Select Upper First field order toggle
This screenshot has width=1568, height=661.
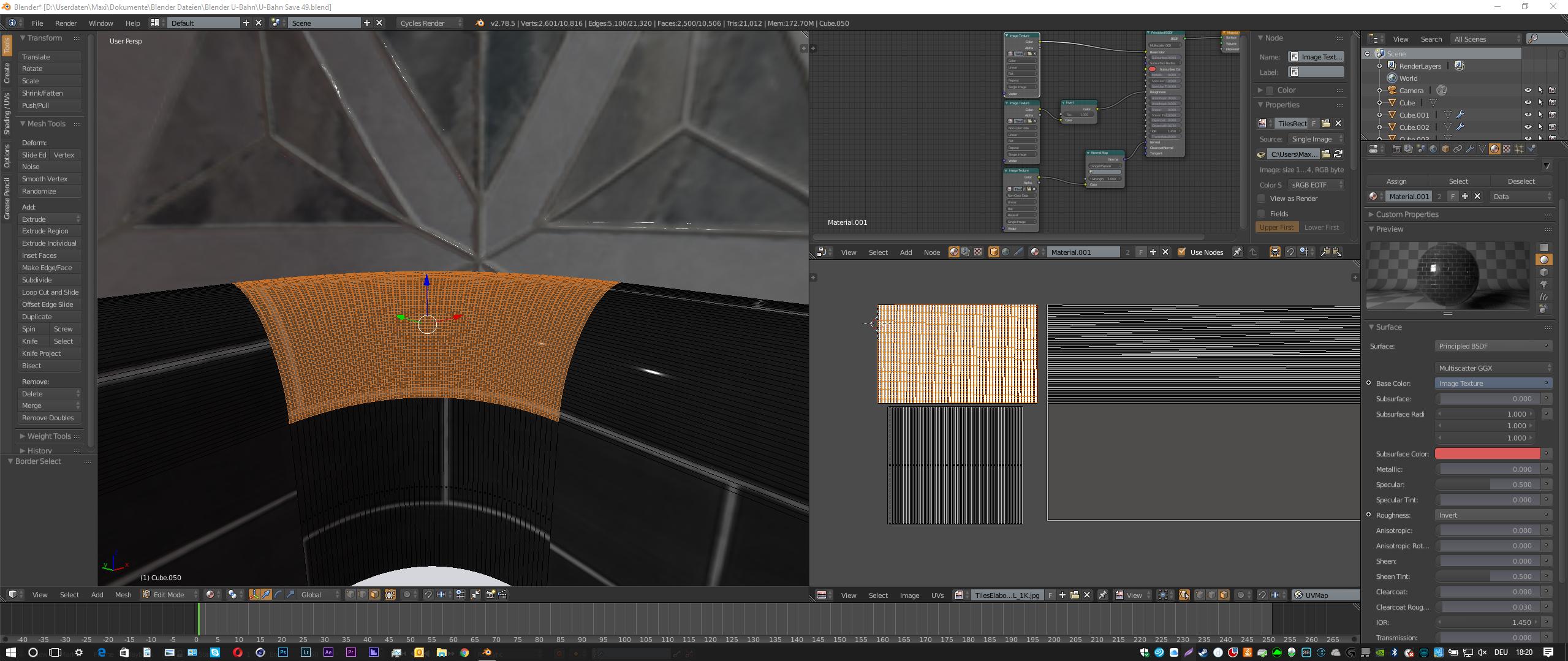point(1277,227)
